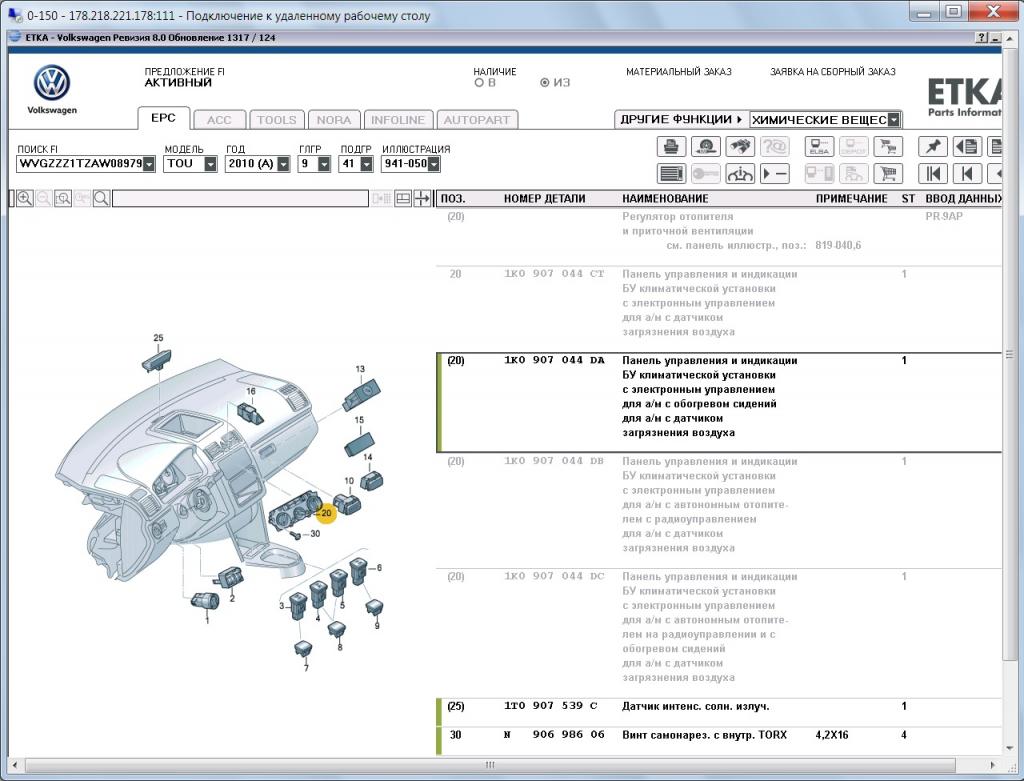
Task: Open the ELBA terminal icon
Action: pyautogui.click(x=819, y=146)
